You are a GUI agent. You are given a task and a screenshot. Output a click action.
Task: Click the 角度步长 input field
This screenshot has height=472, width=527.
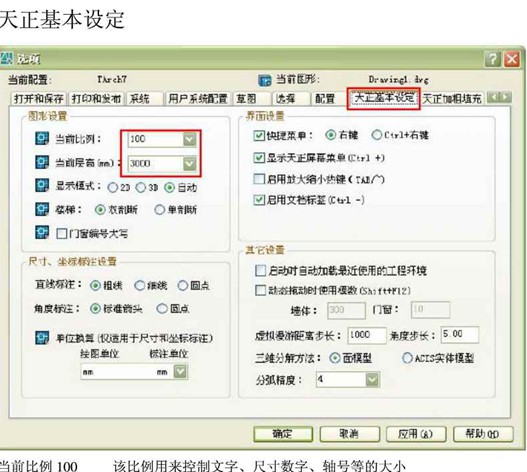coord(459,335)
